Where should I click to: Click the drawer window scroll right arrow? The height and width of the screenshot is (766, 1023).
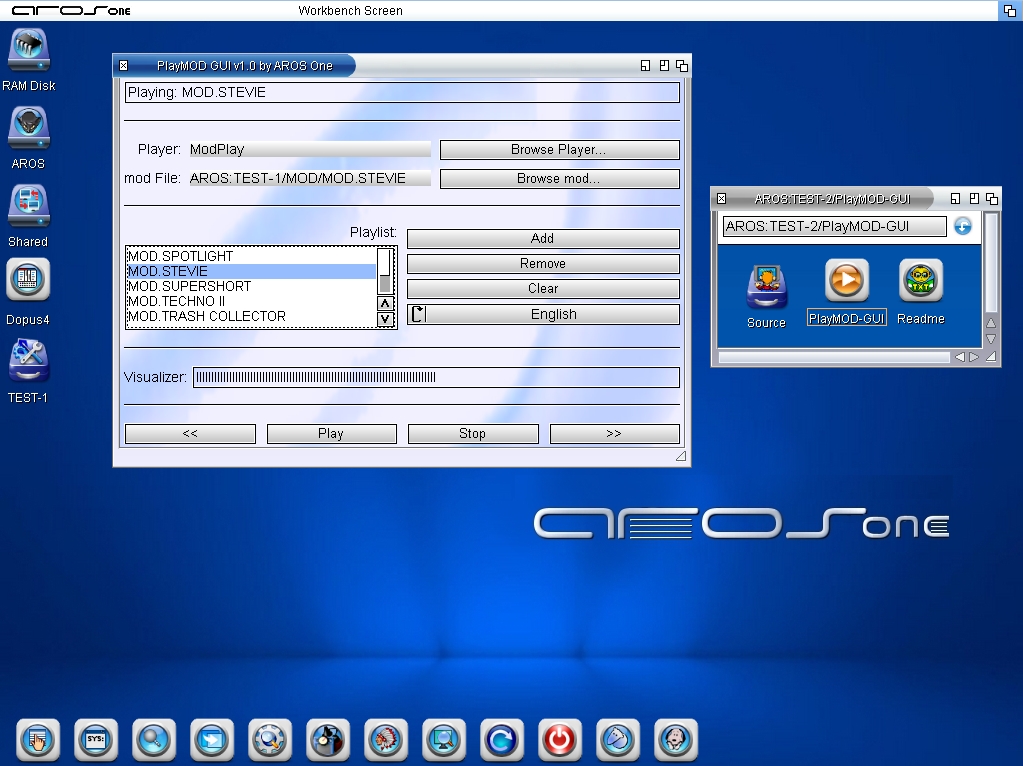tap(974, 357)
